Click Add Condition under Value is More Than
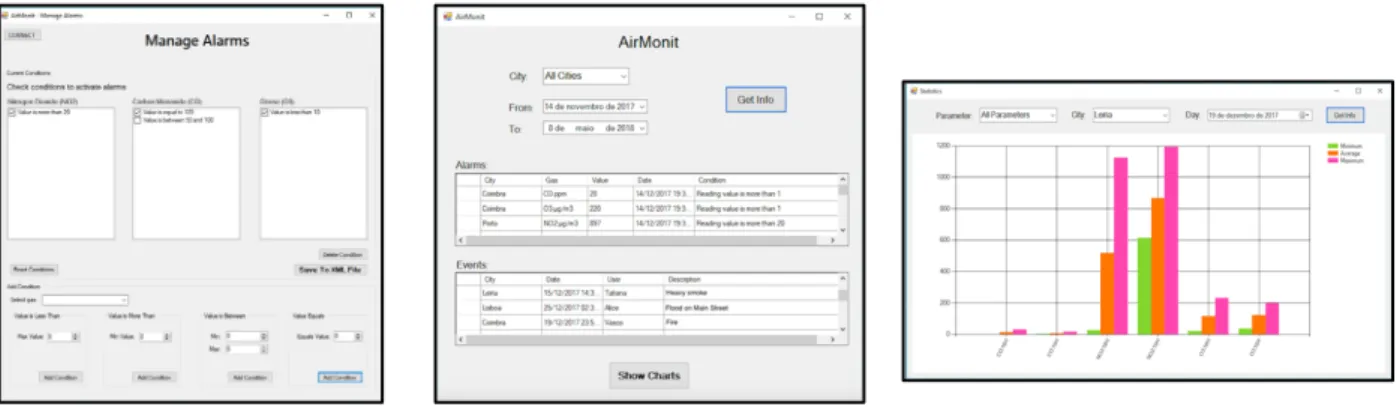 pos(154,377)
